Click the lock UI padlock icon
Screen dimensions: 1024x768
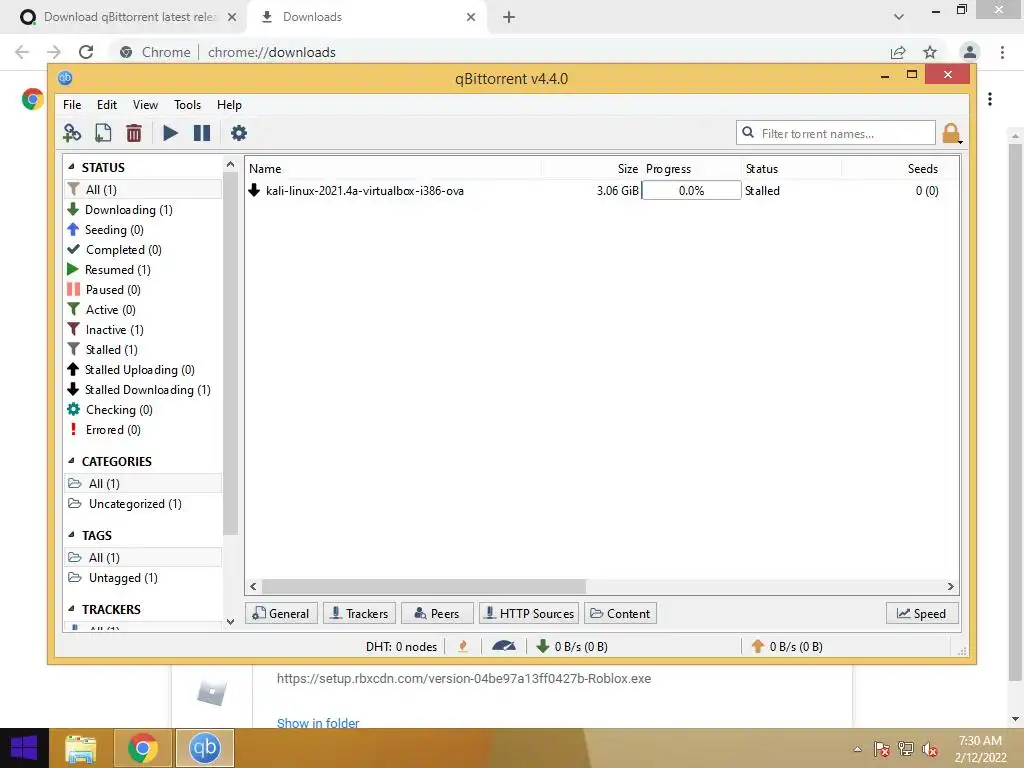(x=951, y=133)
